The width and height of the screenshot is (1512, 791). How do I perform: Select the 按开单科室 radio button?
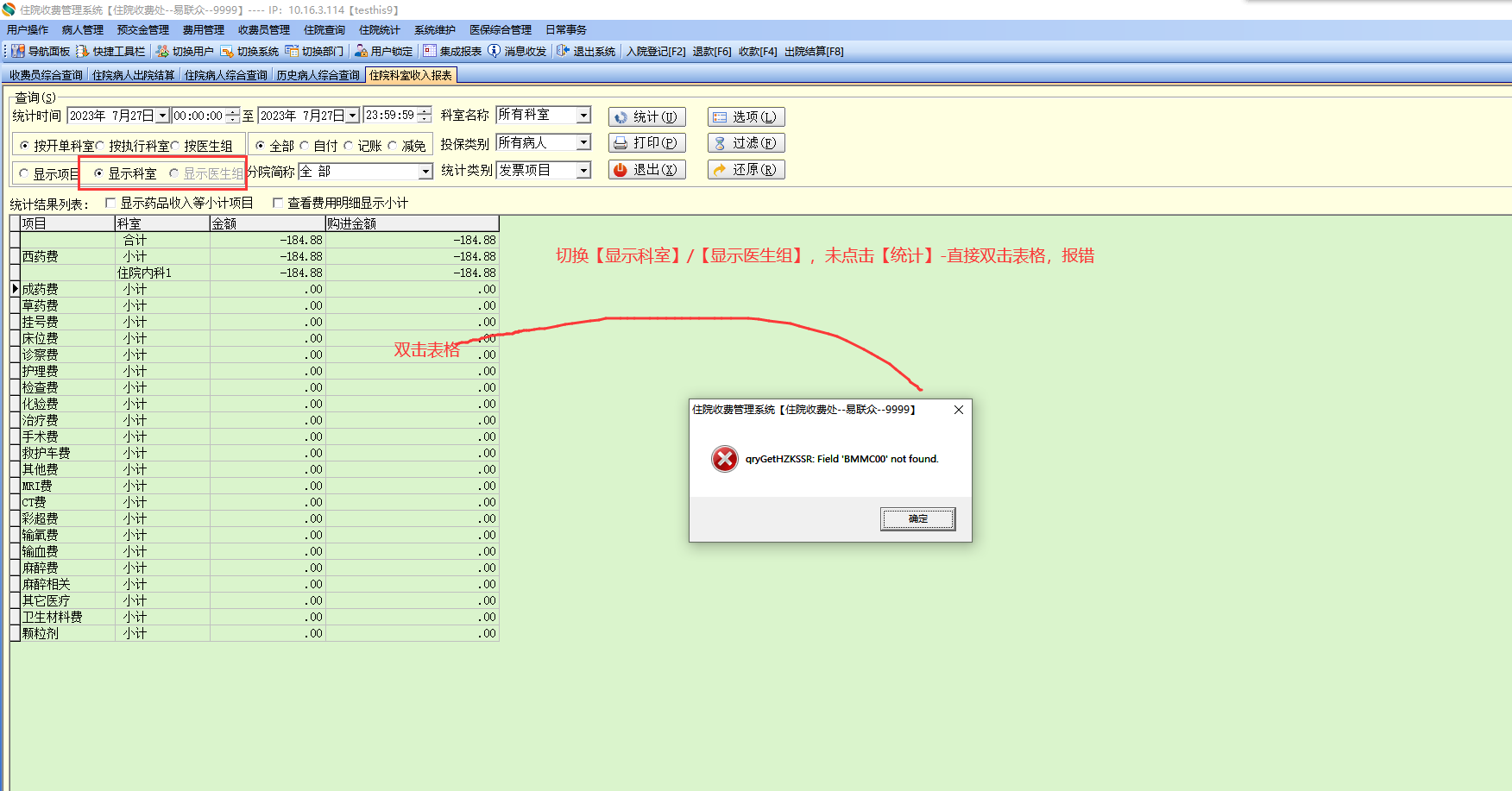pos(24,146)
